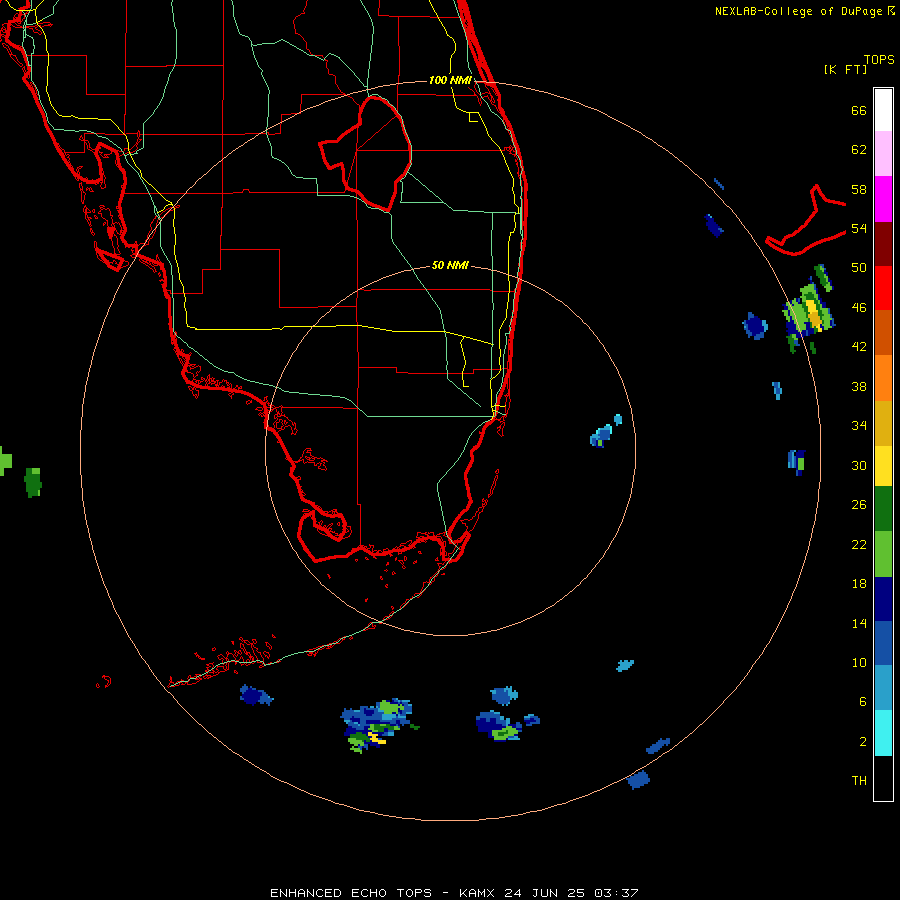Pick the bright yellow legend swatch

pos(883,466)
